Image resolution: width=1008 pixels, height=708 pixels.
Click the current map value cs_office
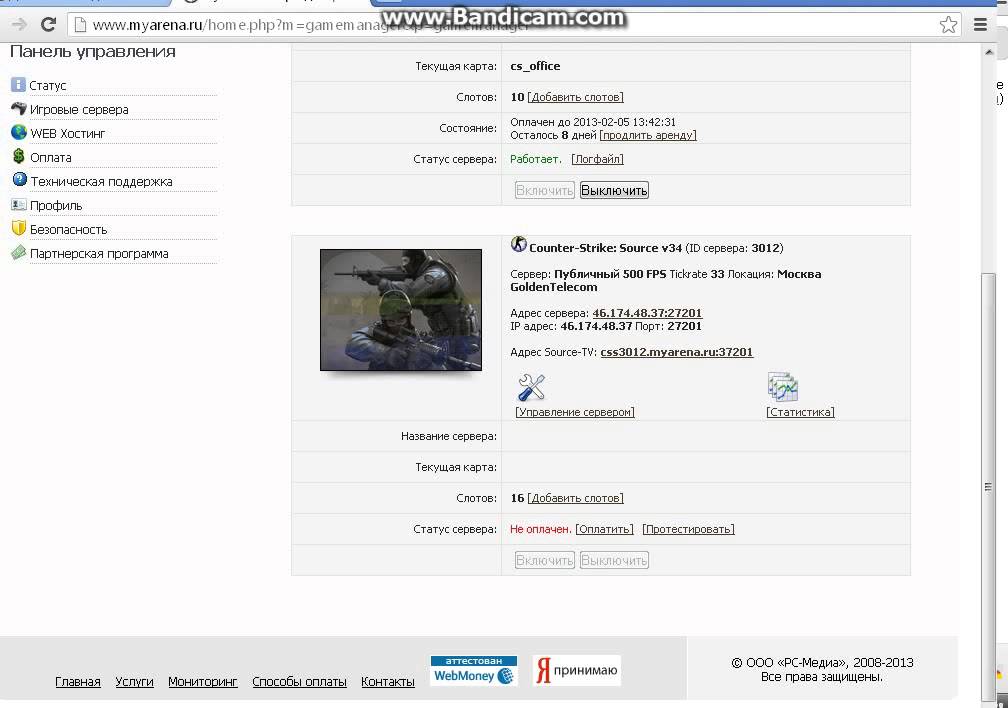point(535,66)
